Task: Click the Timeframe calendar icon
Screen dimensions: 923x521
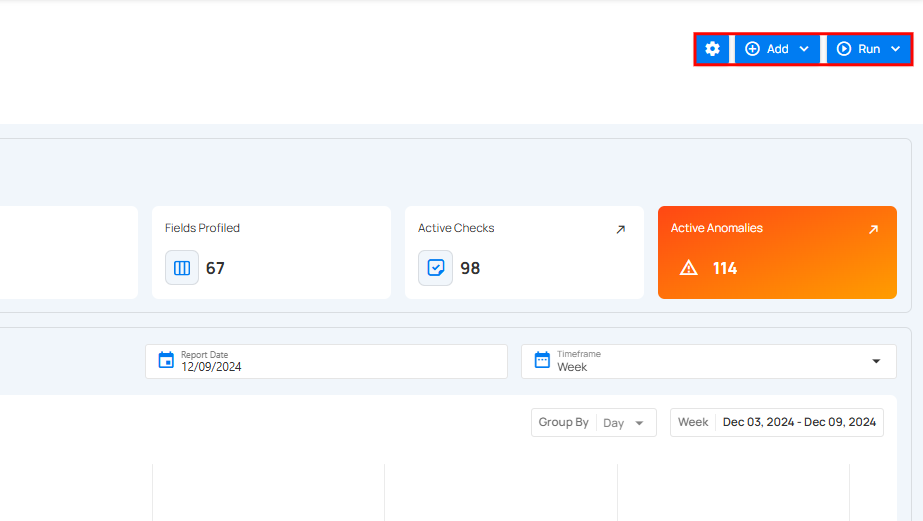Action: (542, 360)
